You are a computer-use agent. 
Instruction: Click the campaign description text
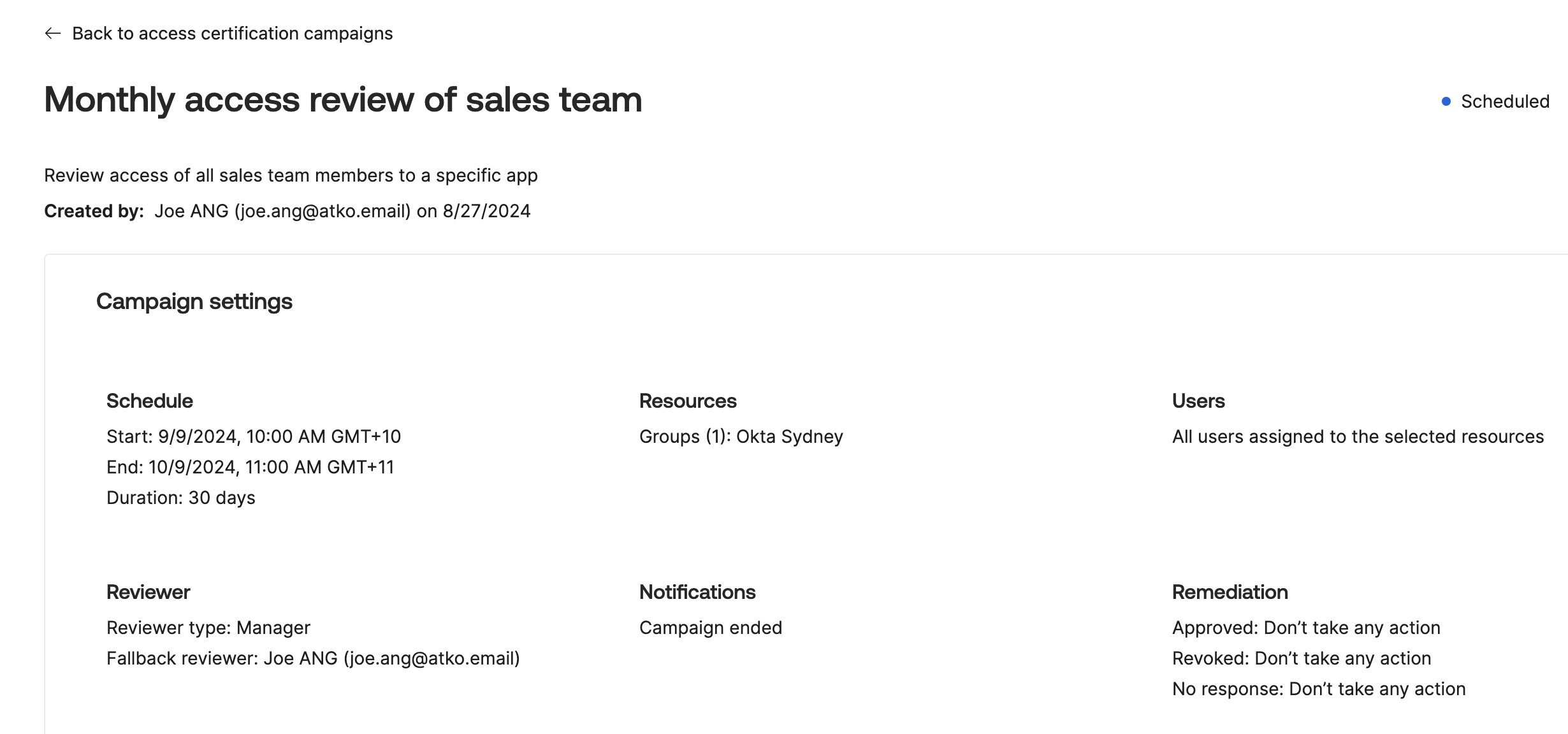[x=291, y=175]
